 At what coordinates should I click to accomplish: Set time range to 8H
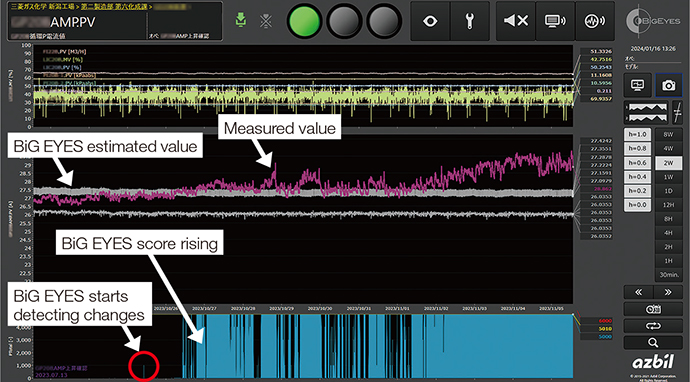668,219
